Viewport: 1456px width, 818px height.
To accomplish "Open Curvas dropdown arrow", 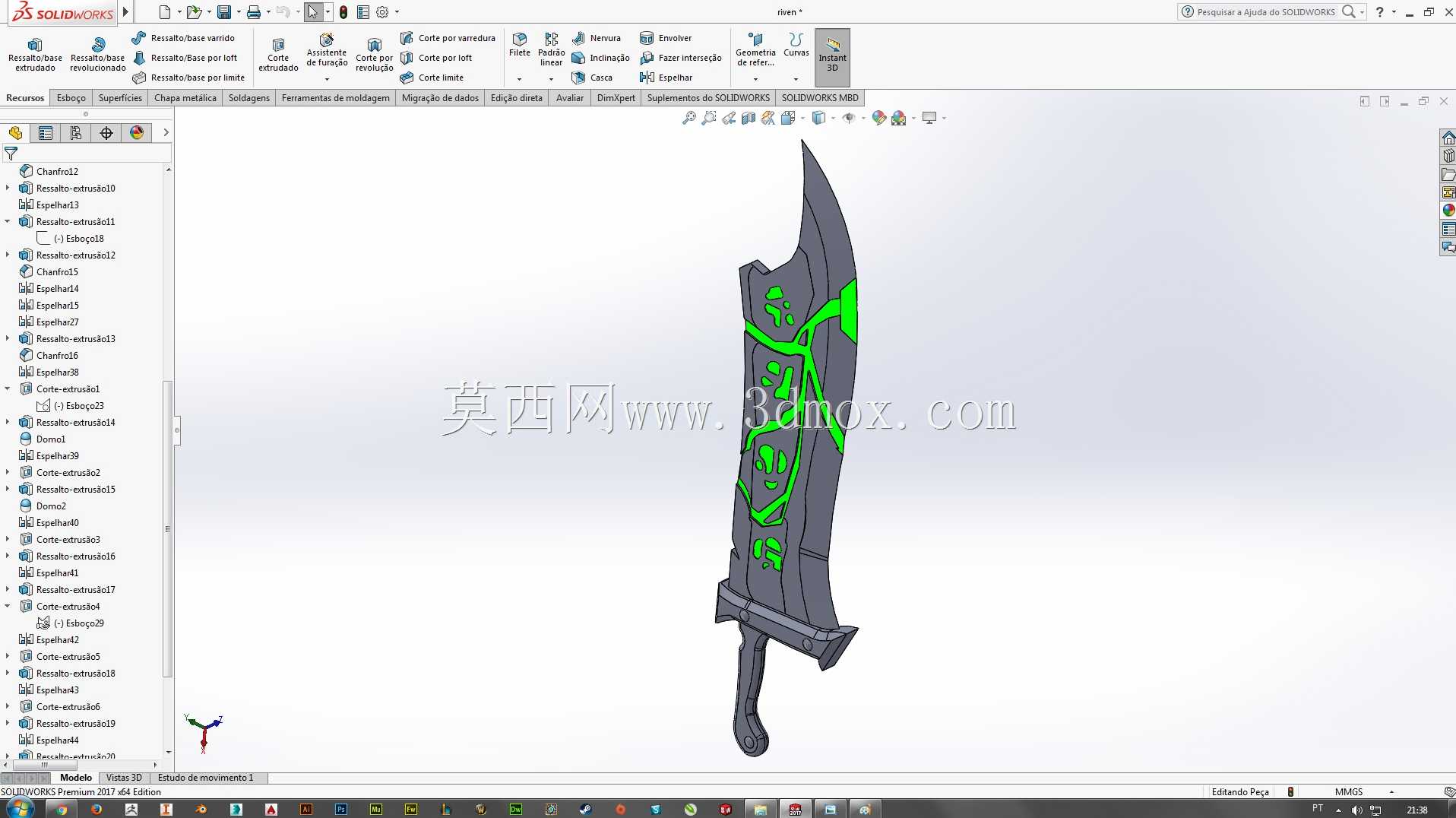I will point(796,79).
